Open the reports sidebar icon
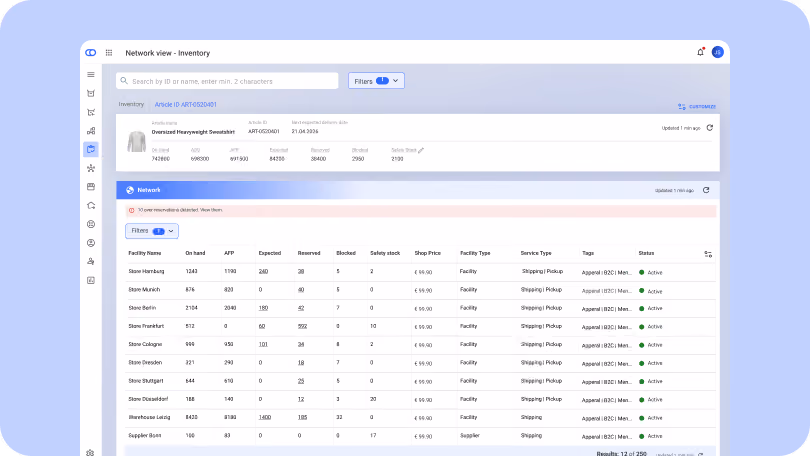 91,280
